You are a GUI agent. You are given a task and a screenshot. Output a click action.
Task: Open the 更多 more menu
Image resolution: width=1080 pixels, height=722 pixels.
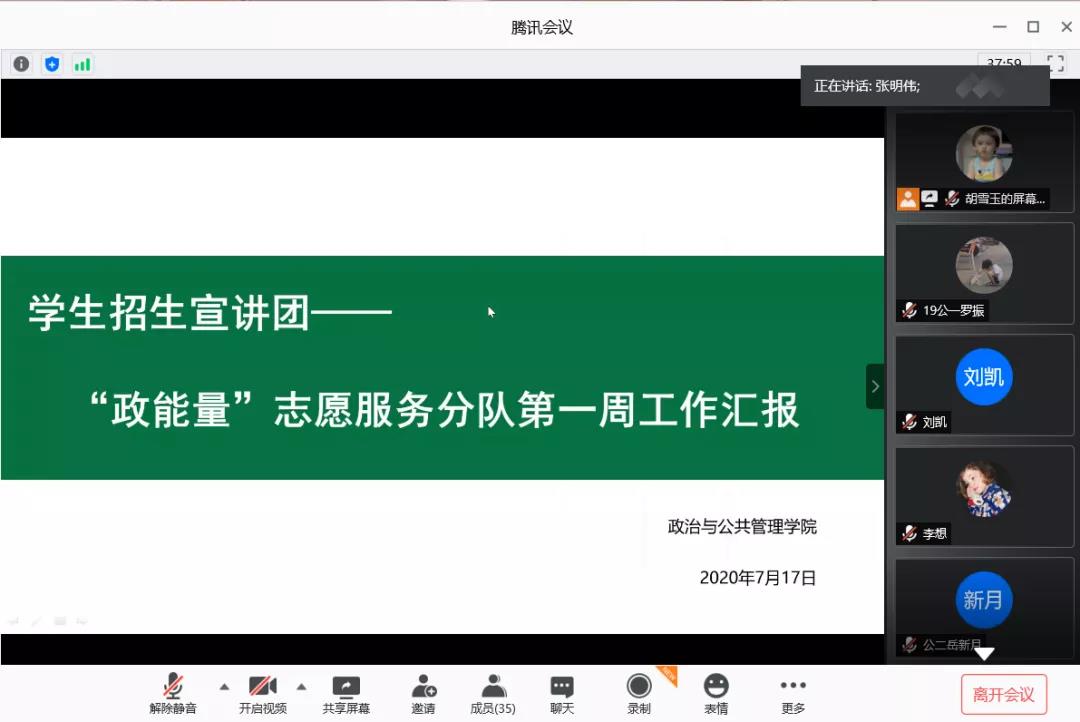[x=793, y=693]
